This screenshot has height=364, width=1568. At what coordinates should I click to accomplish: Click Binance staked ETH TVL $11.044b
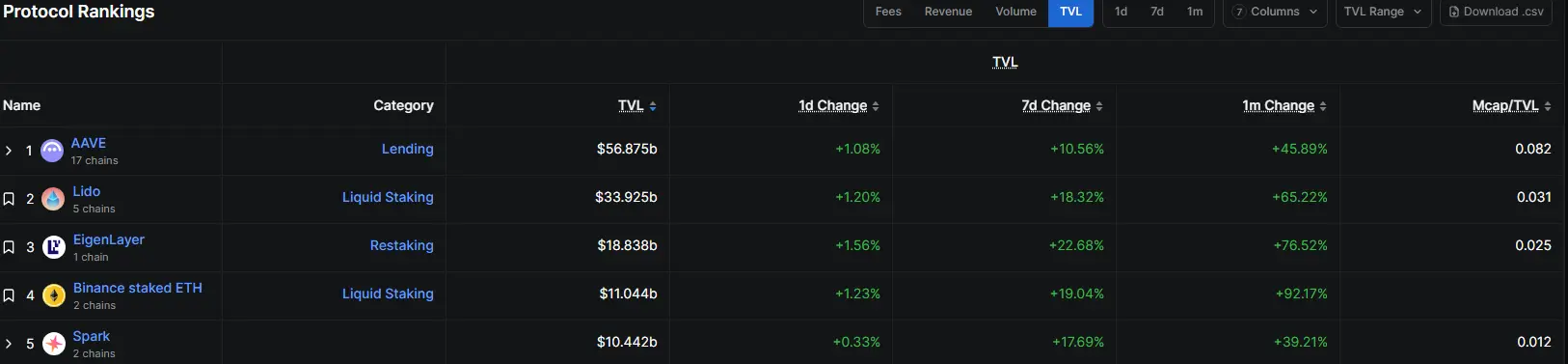pos(628,294)
